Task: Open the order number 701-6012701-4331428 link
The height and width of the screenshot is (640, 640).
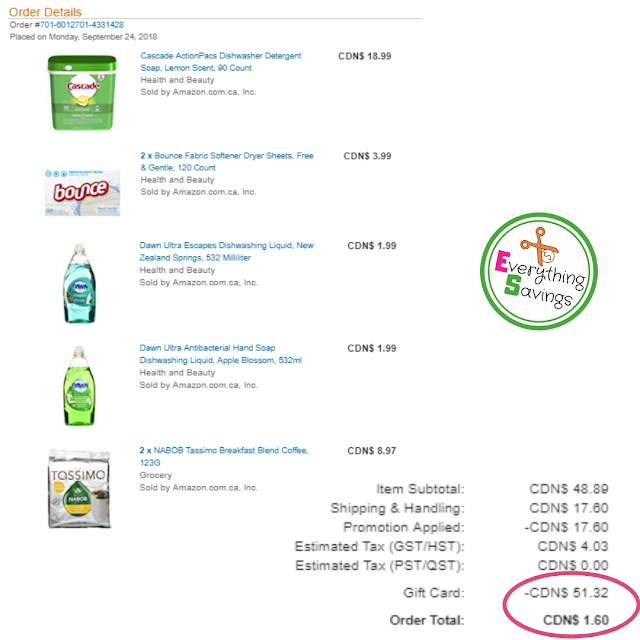Action: tap(82, 25)
